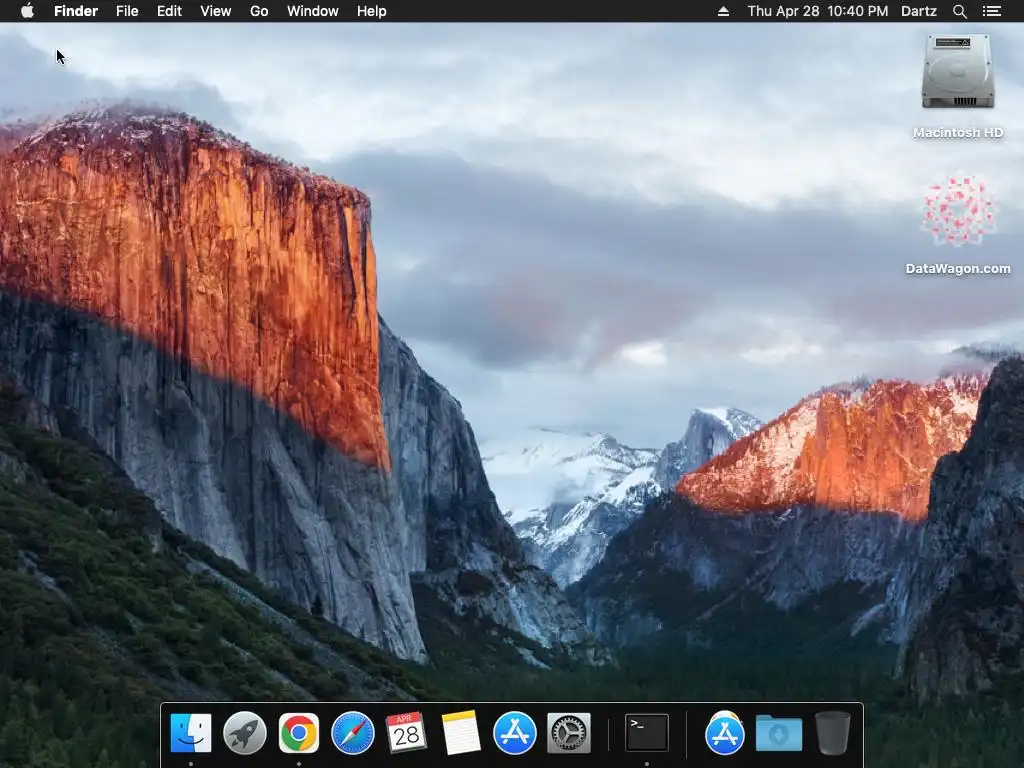Open the Apple menu
Image resolution: width=1024 pixels, height=768 pixels.
point(27,11)
